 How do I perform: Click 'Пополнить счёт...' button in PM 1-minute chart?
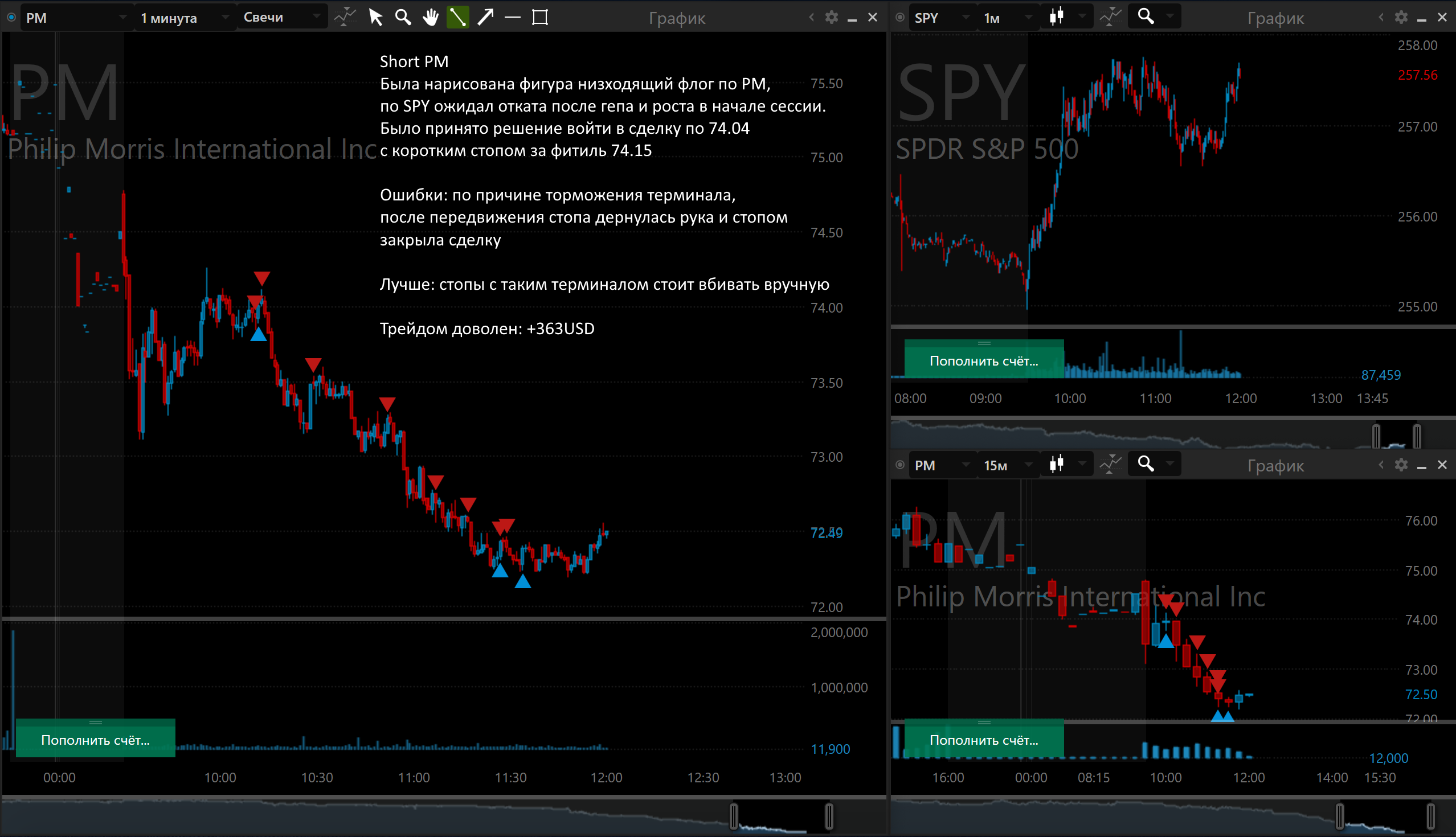pos(96,738)
